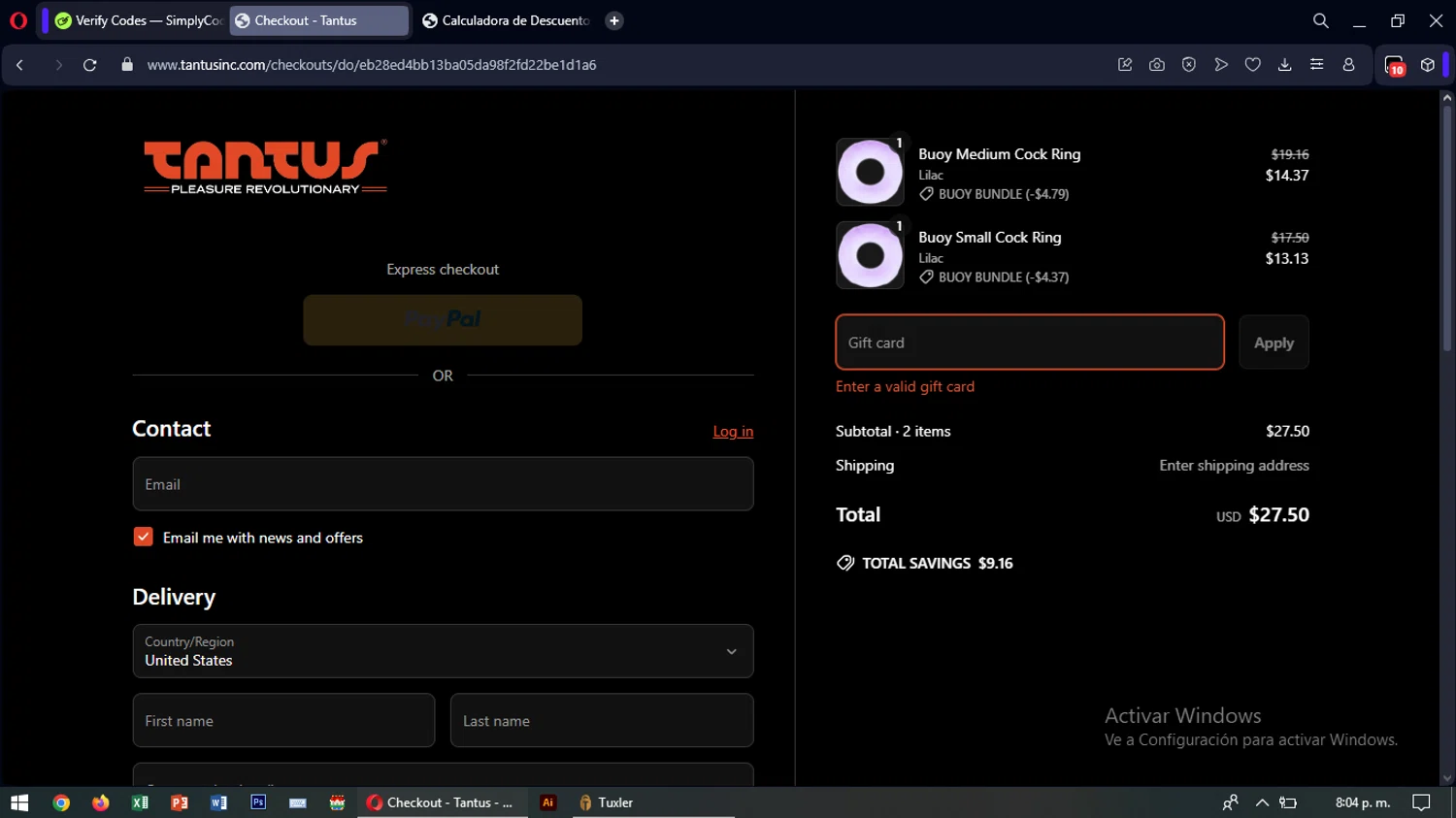Open the Country/Region dropdown
1456x818 pixels.
[x=443, y=651]
